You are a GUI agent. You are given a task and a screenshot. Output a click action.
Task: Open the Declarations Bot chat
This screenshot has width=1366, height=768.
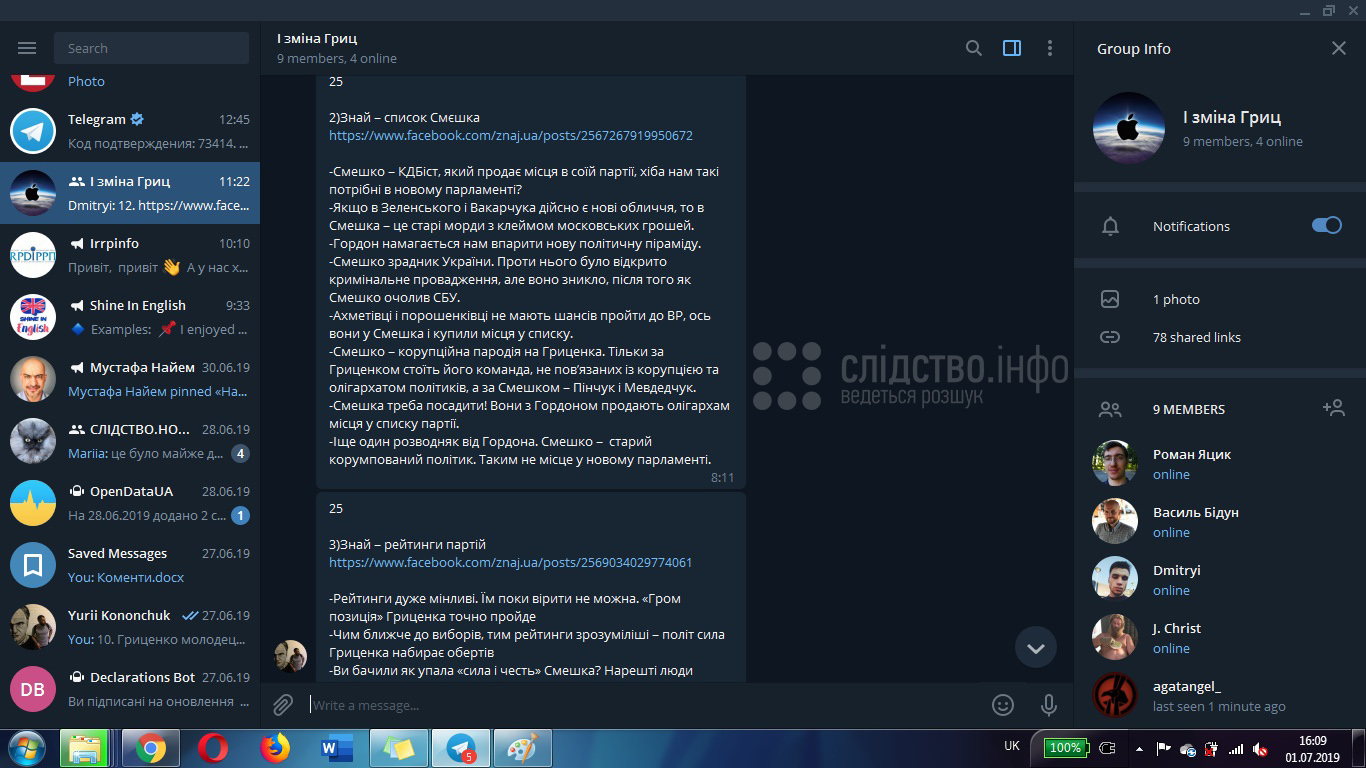point(130,689)
